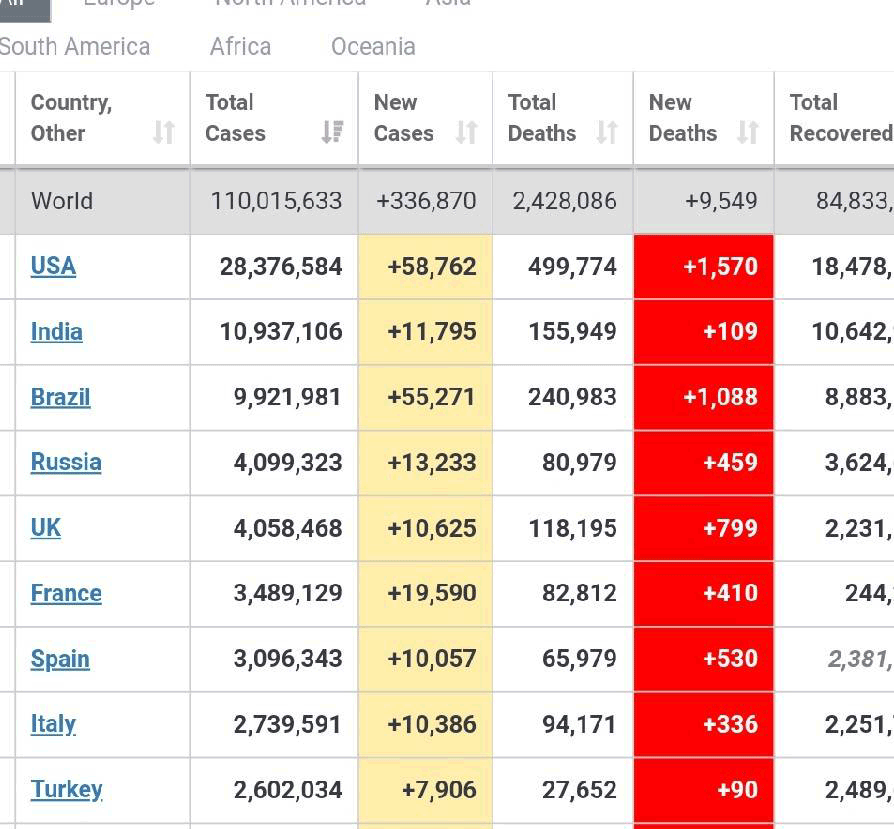Open the India country link

(56, 332)
